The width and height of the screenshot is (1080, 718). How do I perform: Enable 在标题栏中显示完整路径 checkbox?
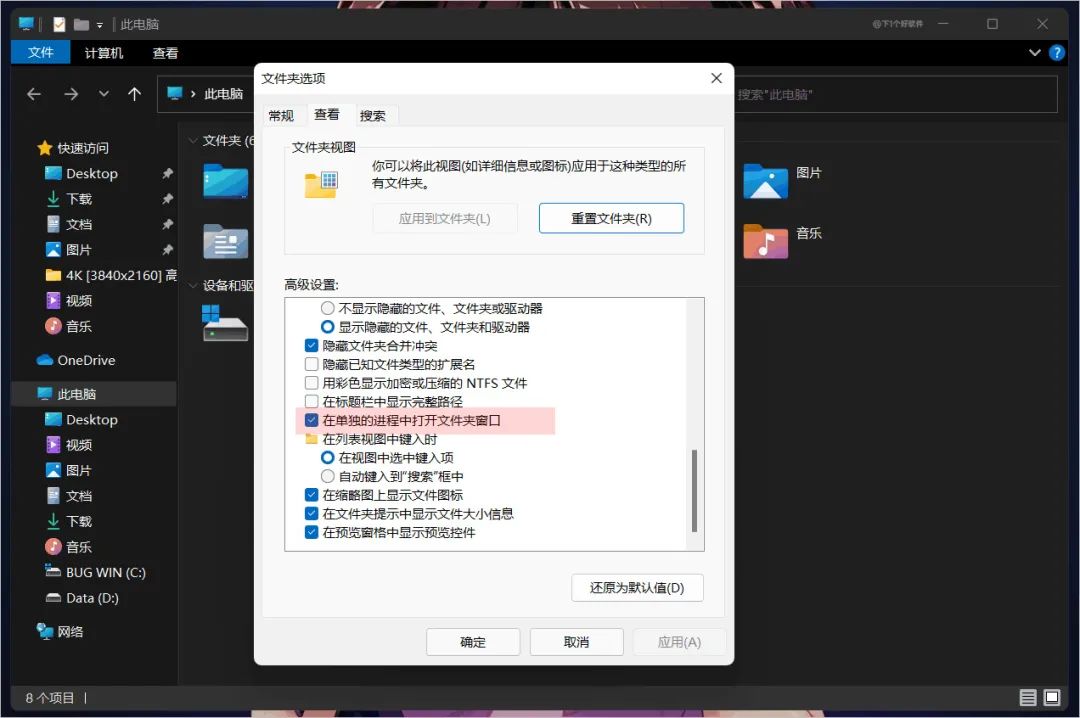[x=311, y=401]
